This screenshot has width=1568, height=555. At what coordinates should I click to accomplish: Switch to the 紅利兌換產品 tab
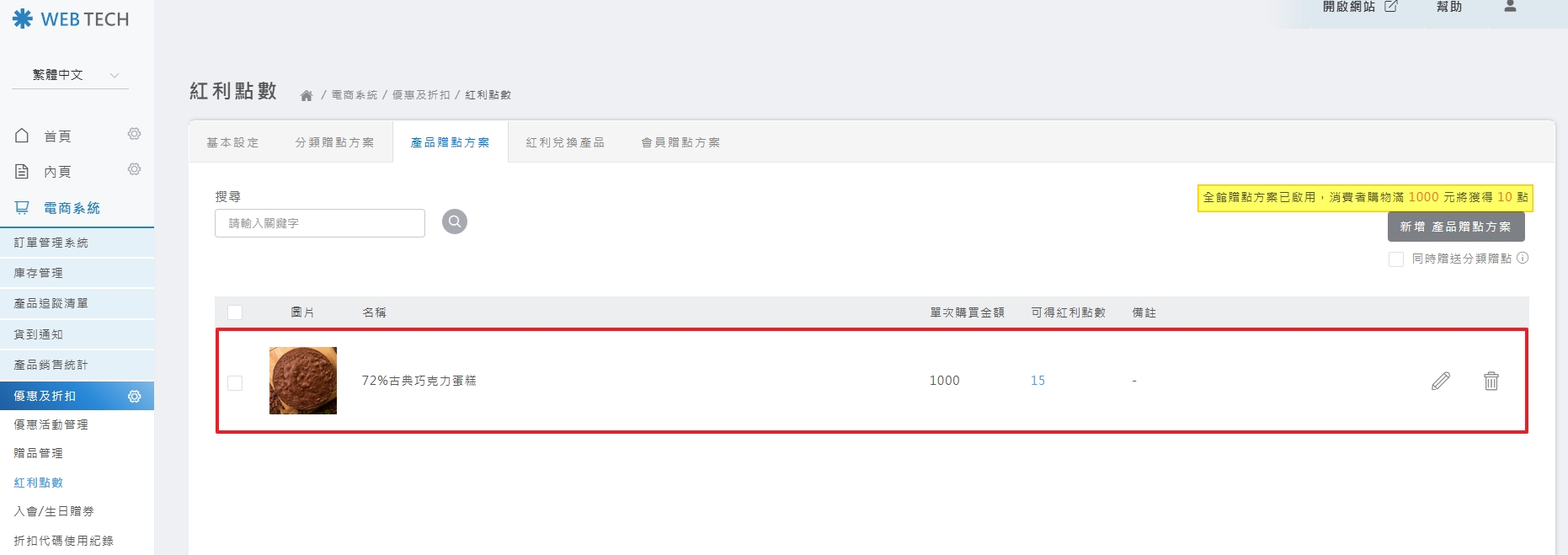click(x=565, y=142)
